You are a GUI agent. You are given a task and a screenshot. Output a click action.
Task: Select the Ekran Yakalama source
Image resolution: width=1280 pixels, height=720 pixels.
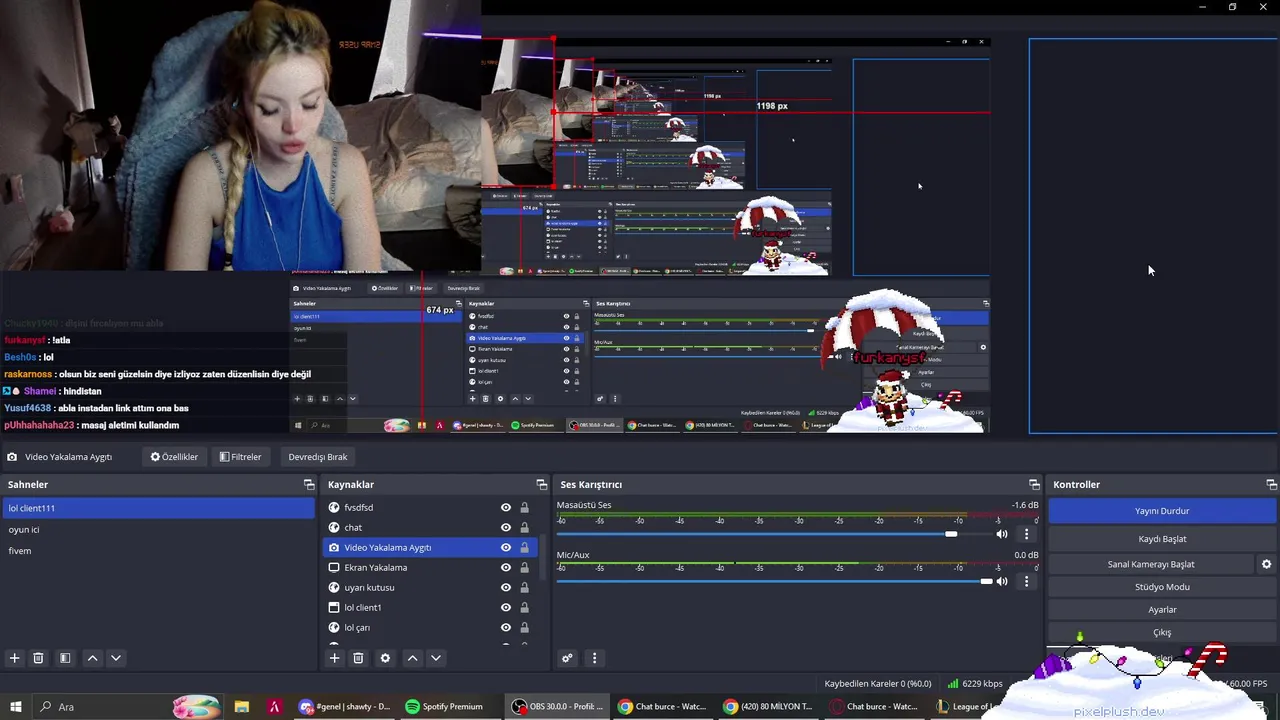point(430,568)
